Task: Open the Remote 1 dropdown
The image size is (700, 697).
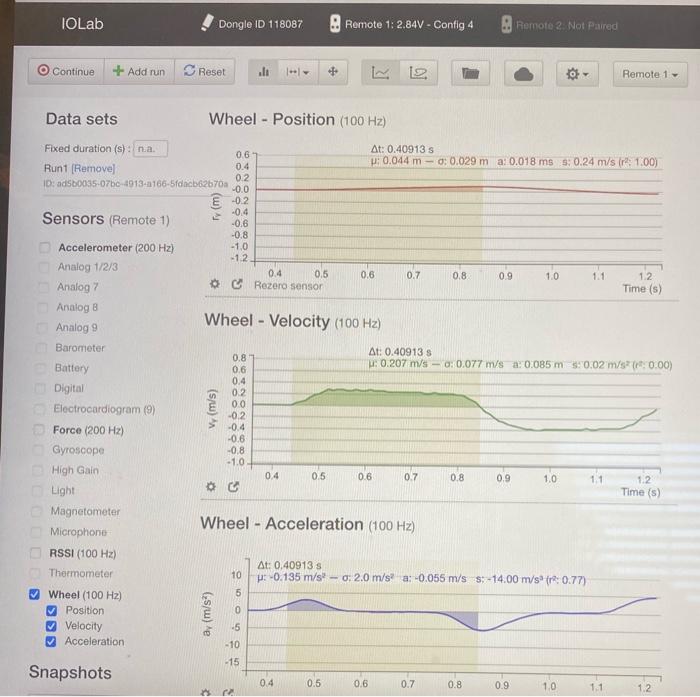Action: point(650,74)
